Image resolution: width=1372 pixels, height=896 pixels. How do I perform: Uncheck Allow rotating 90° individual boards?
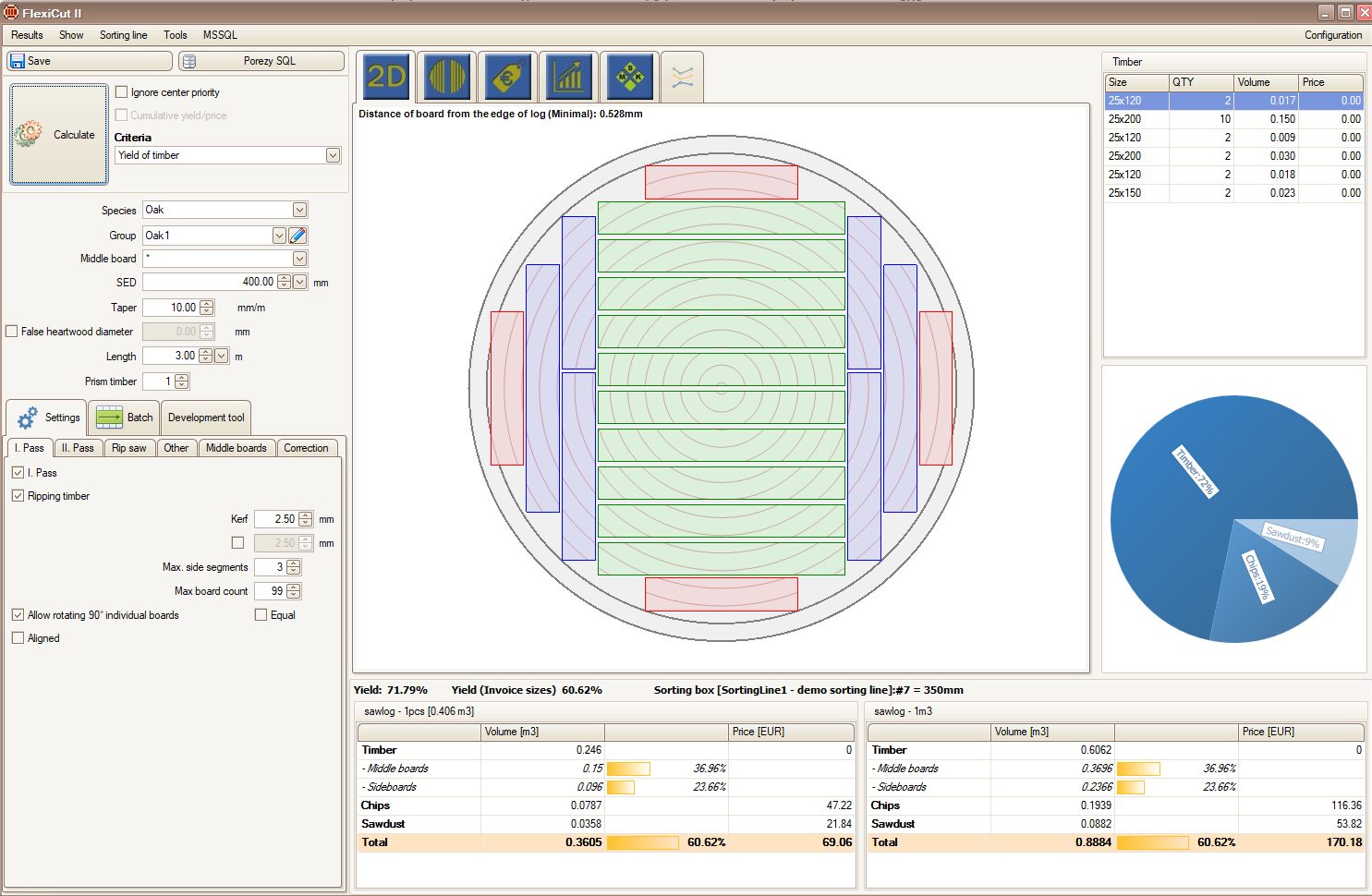(x=18, y=615)
